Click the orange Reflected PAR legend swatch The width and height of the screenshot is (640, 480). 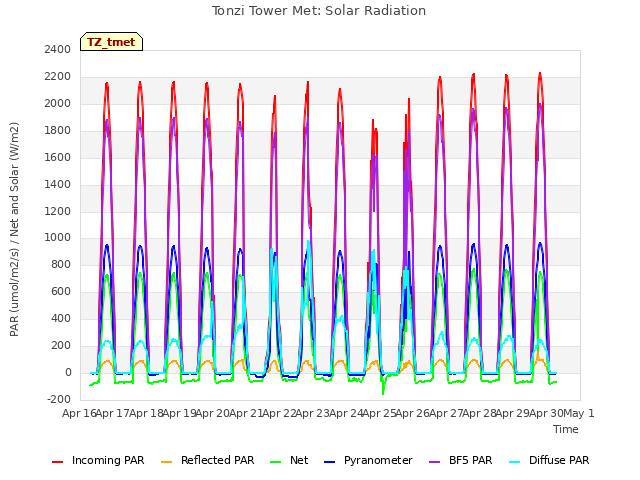(167, 462)
